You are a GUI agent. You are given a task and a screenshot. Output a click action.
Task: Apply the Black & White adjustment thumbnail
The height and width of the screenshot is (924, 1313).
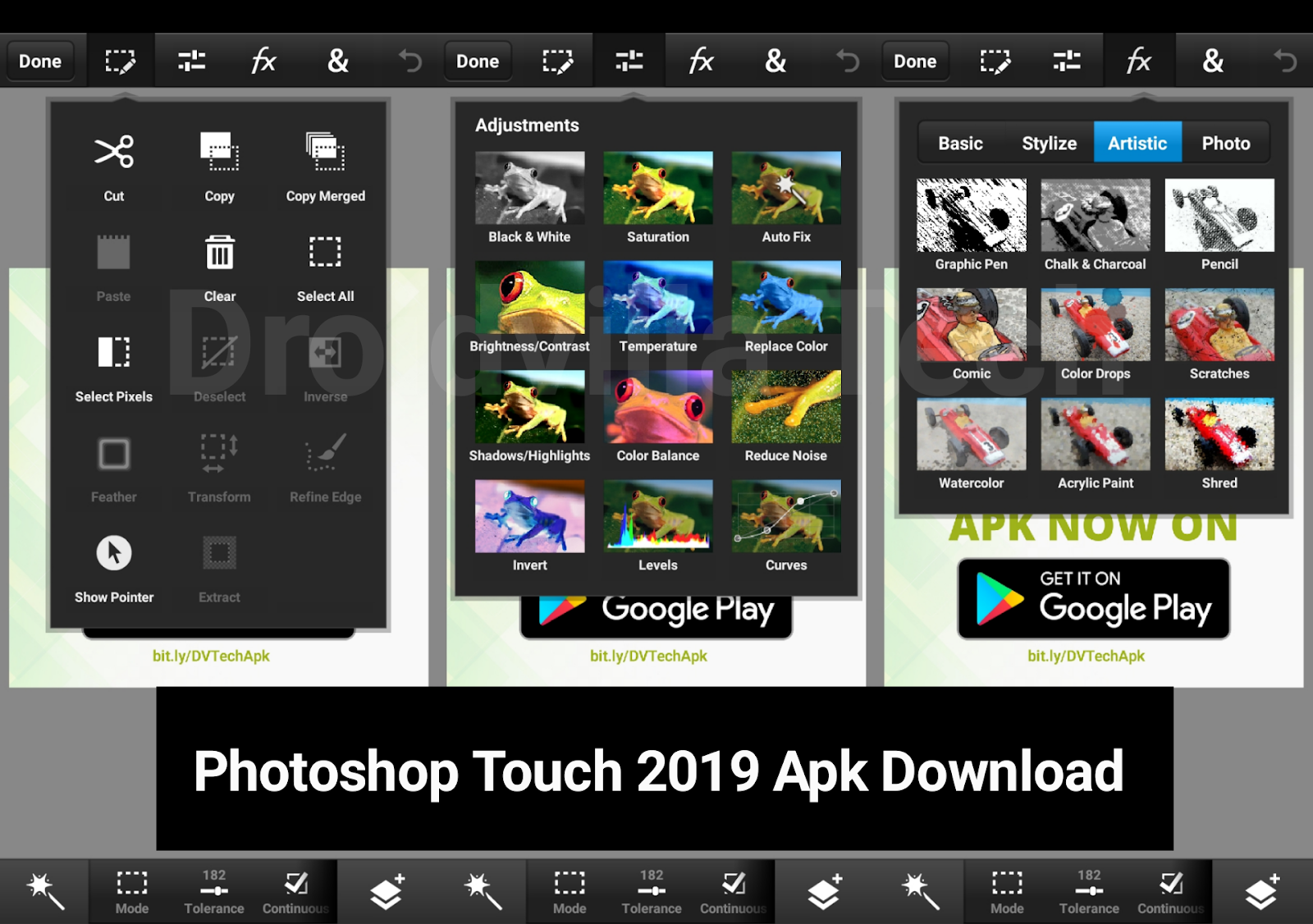click(530, 188)
